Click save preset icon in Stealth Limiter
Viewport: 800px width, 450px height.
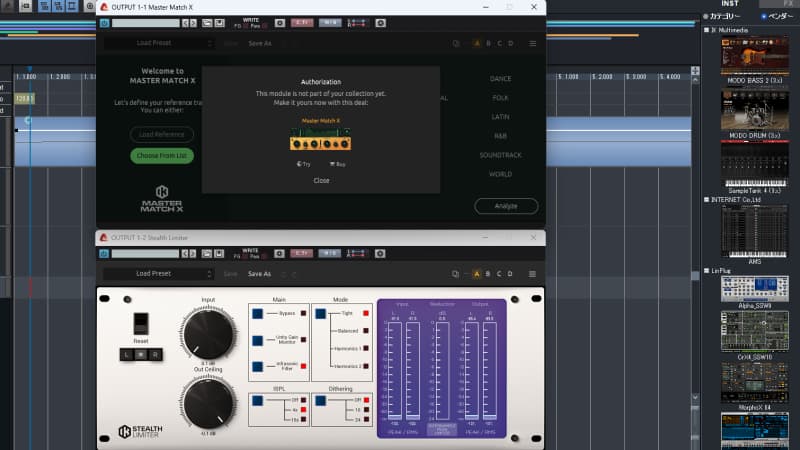(219, 254)
